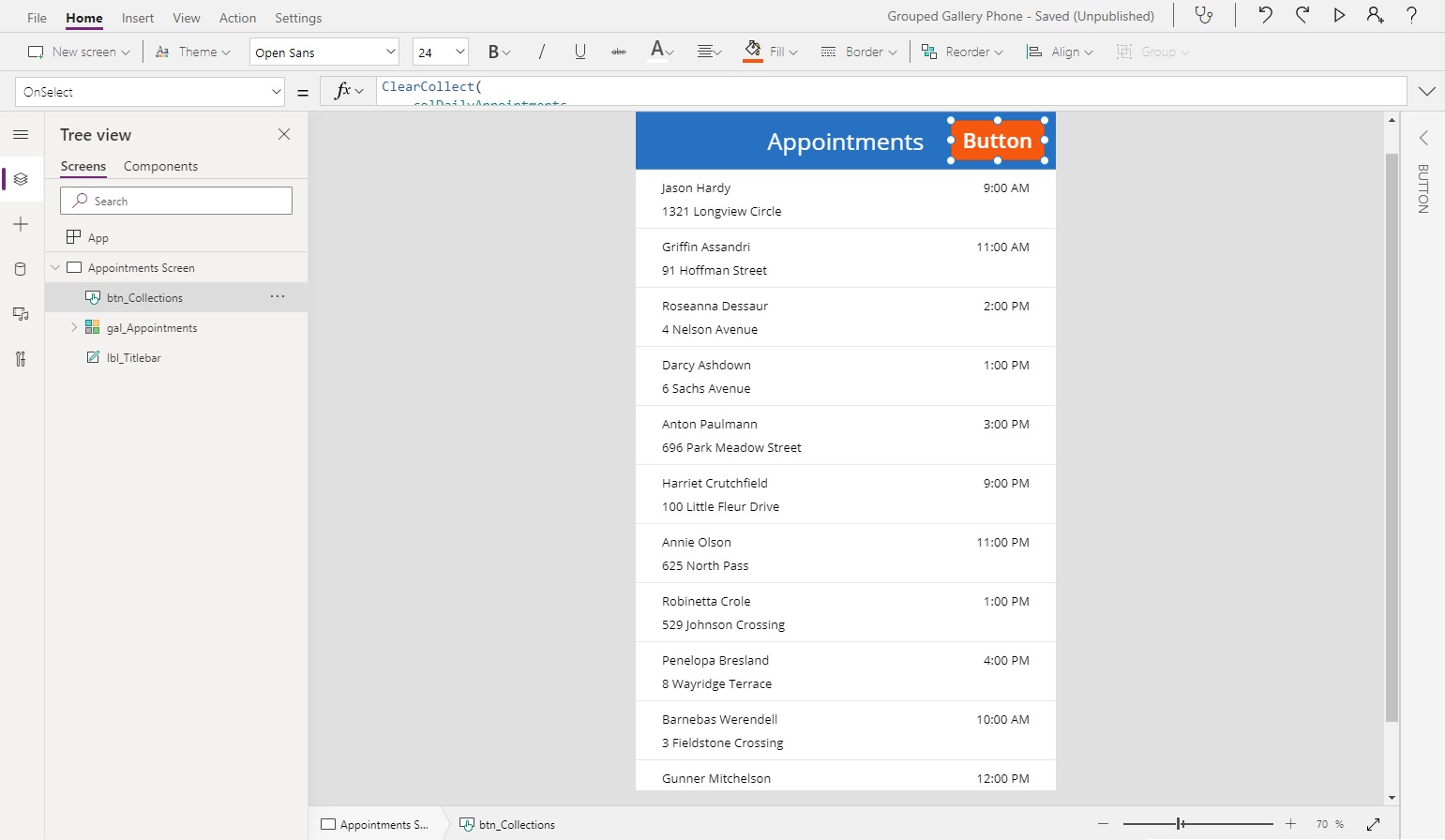Toggle bold text formatting
Viewport: 1445px width, 840px height.
tap(493, 52)
